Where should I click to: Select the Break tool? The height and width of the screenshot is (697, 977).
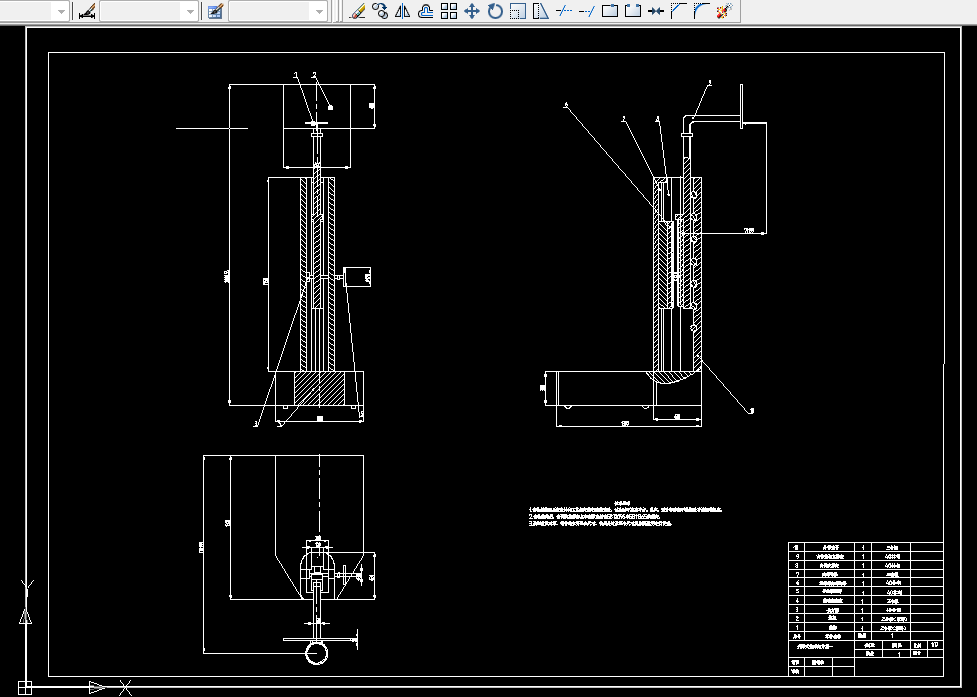633,11
